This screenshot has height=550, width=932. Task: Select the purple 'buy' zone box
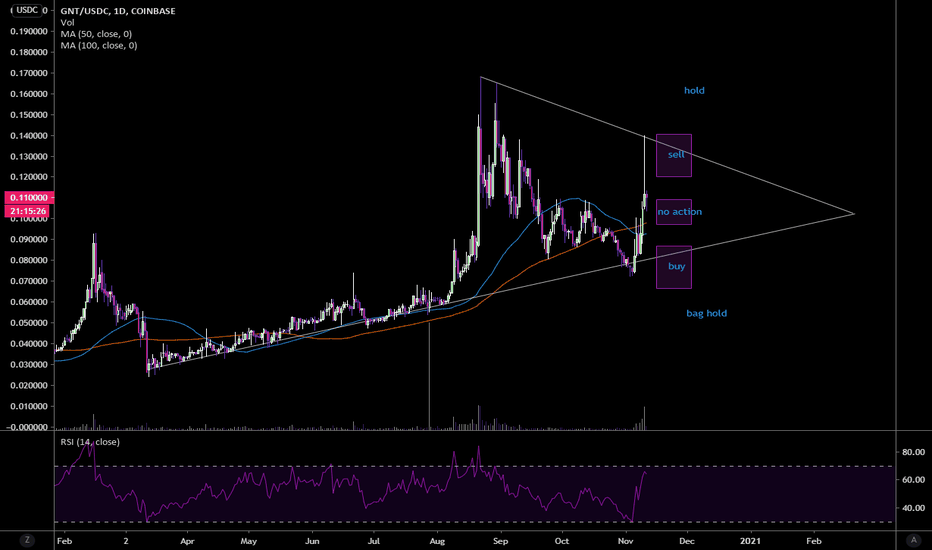click(x=673, y=267)
